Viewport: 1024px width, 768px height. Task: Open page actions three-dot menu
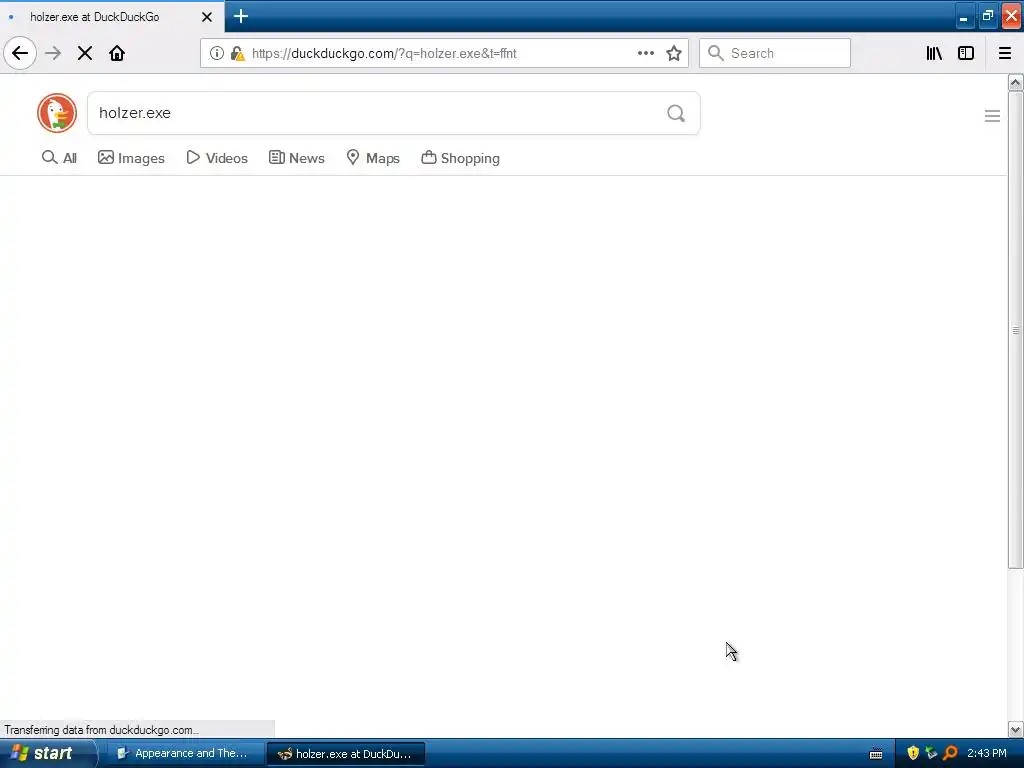pos(646,53)
